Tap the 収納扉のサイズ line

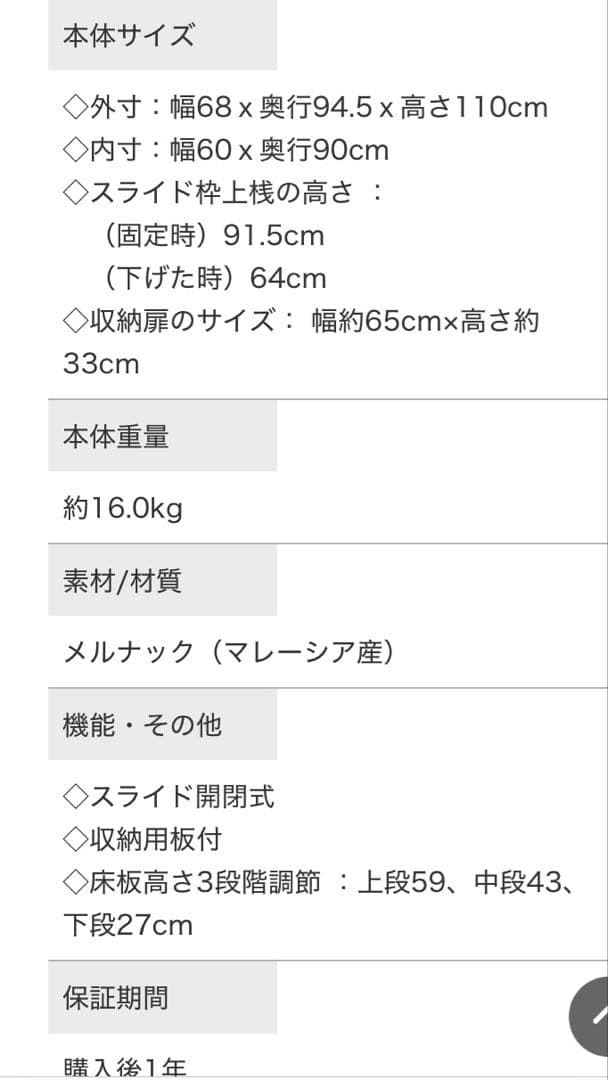(x=301, y=321)
